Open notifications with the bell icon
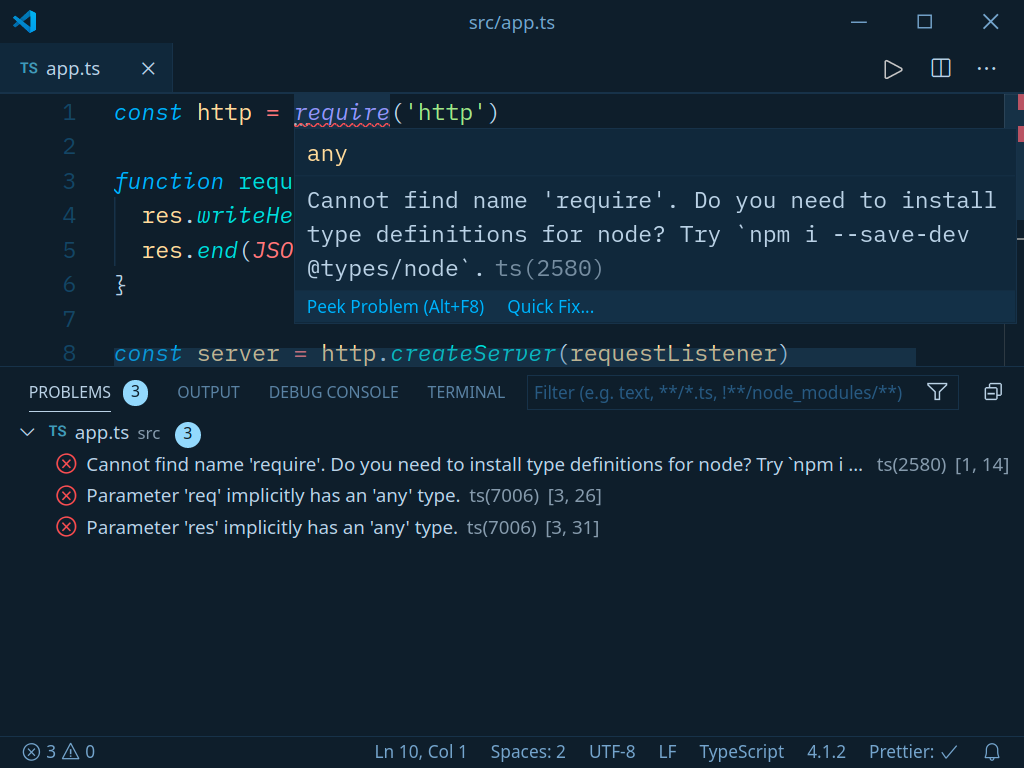This screenshot has height=768, width=1024. pos(991,752)
